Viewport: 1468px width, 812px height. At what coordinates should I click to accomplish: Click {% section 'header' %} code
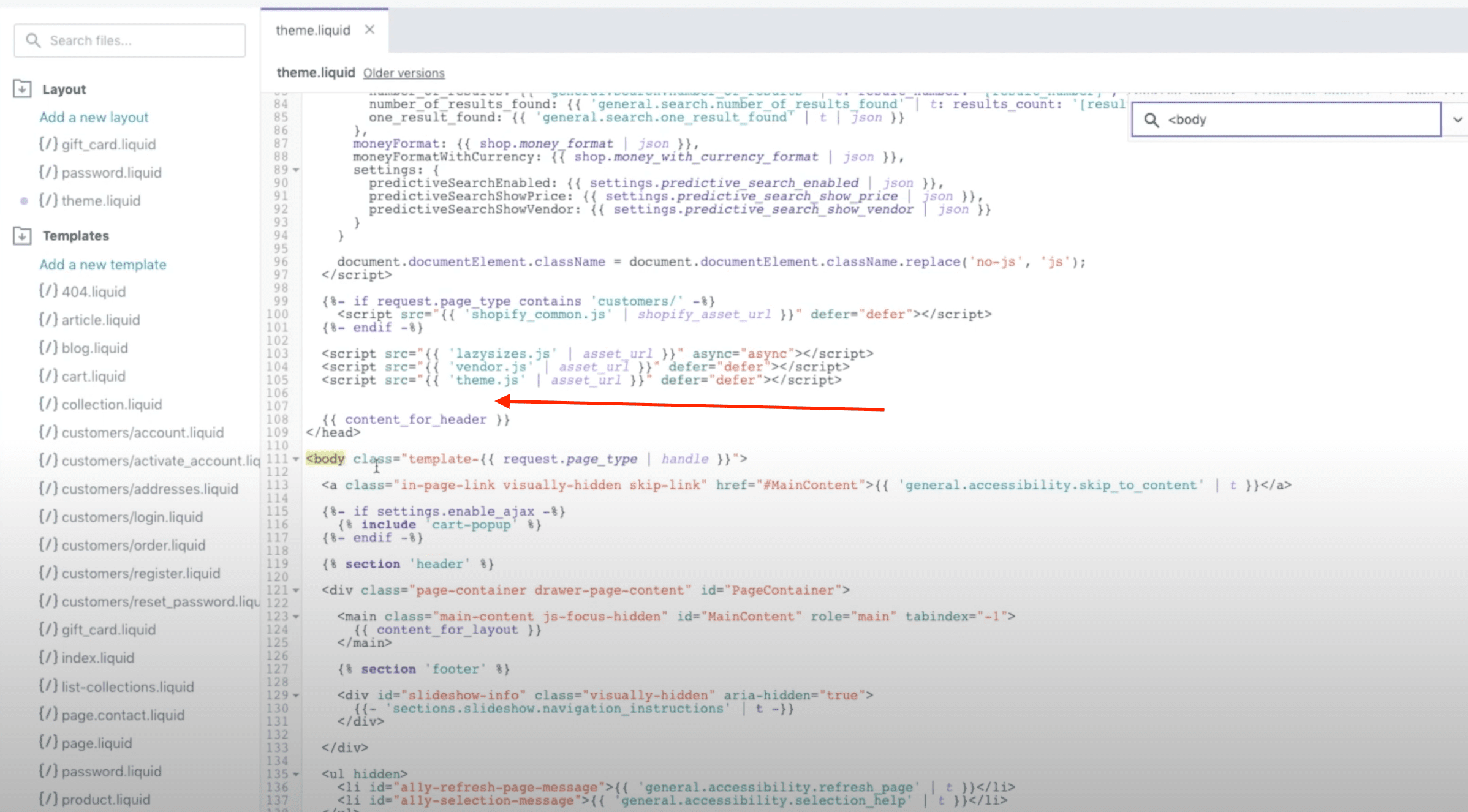pyautogui.click(x=408, y=564)
